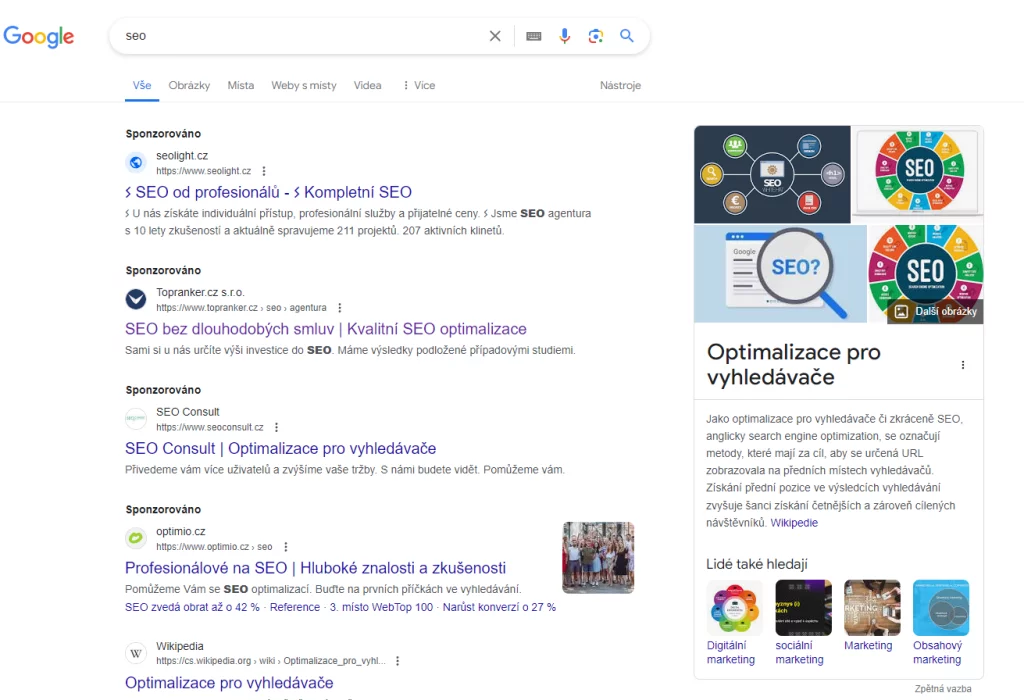Click the 'Digitální marketing' text link
Image resolution: width=1024 pixels, height=700 pixels.
731,652
